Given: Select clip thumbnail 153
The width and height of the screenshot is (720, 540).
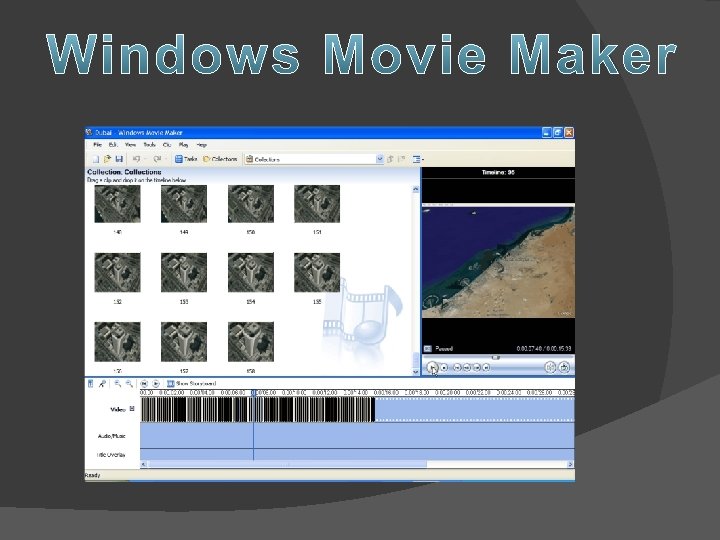Looking at the screenshot, I should (184, 272).
